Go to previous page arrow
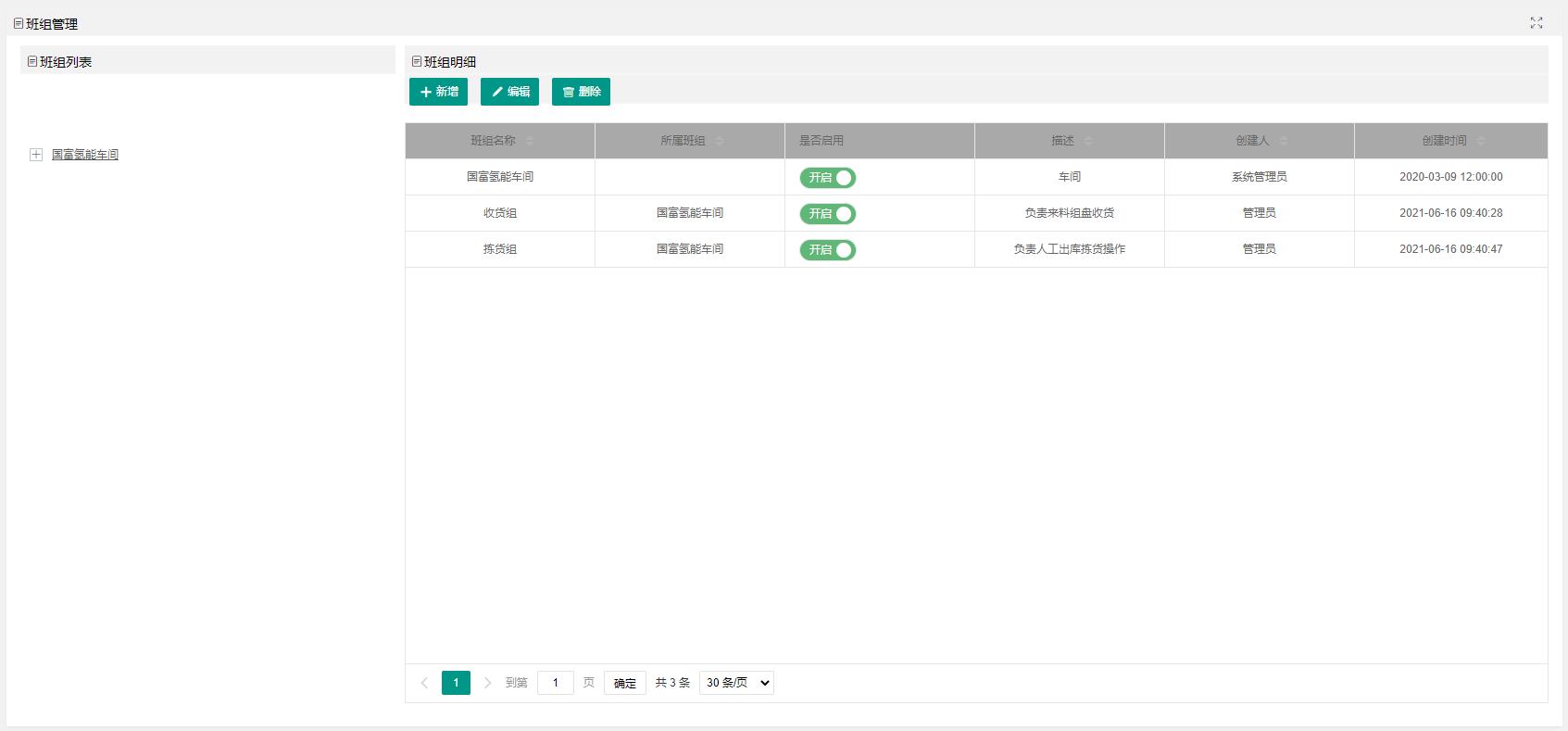 pos(424,683)
